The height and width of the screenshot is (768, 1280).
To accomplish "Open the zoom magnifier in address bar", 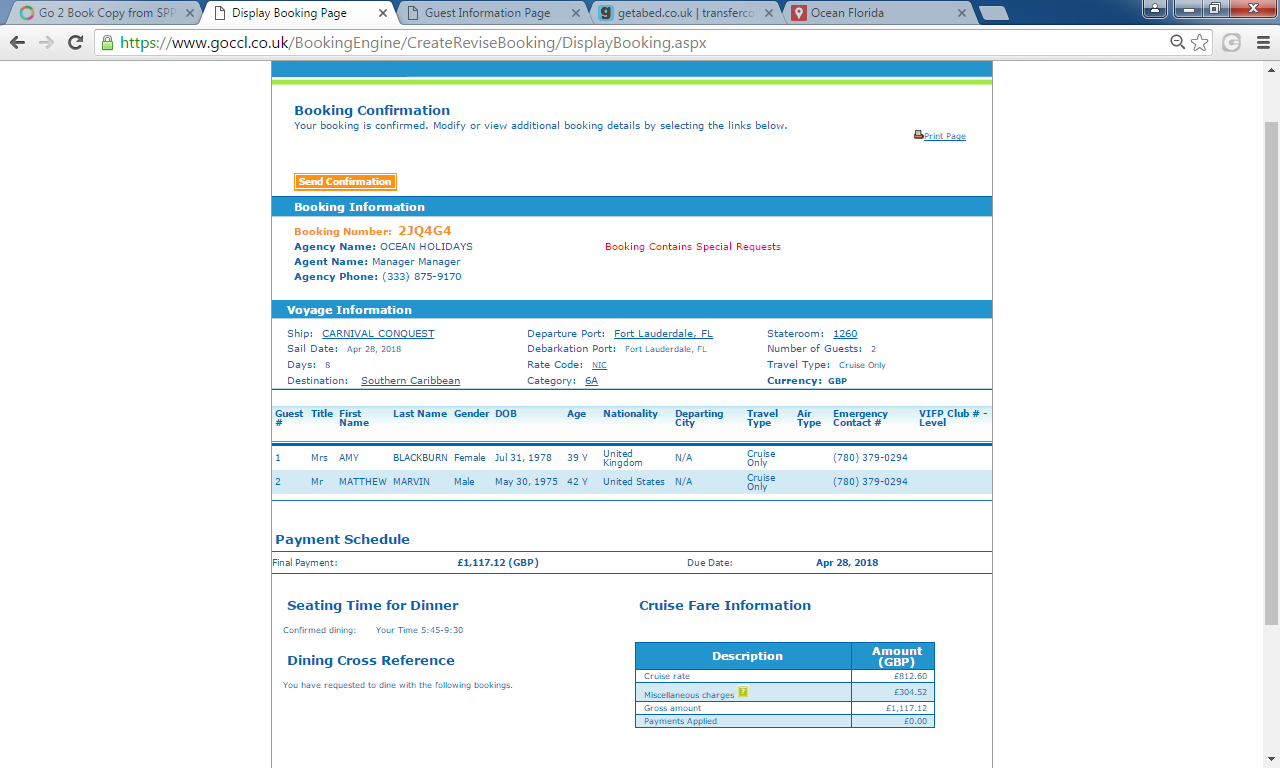I will tap(1178, 43).
